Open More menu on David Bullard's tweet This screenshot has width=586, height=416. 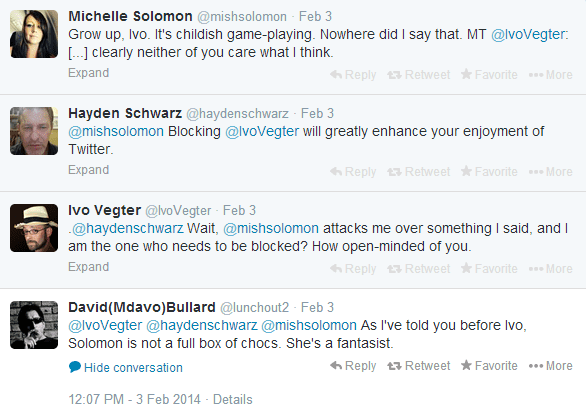[x=550, y=366]
